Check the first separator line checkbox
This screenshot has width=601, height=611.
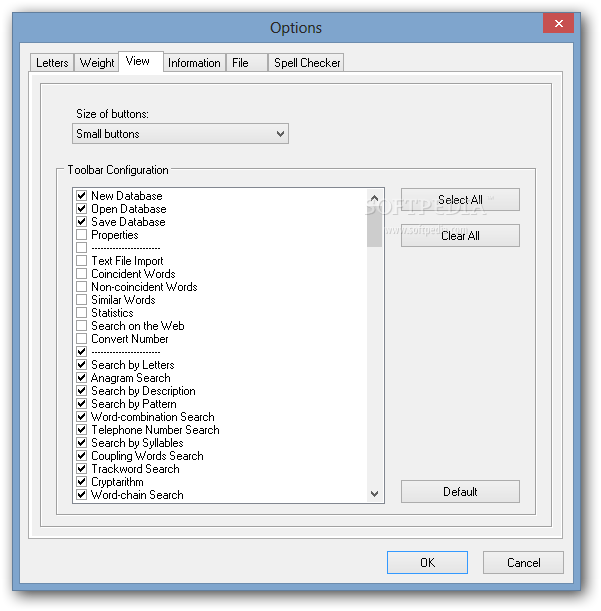[81, 247]
